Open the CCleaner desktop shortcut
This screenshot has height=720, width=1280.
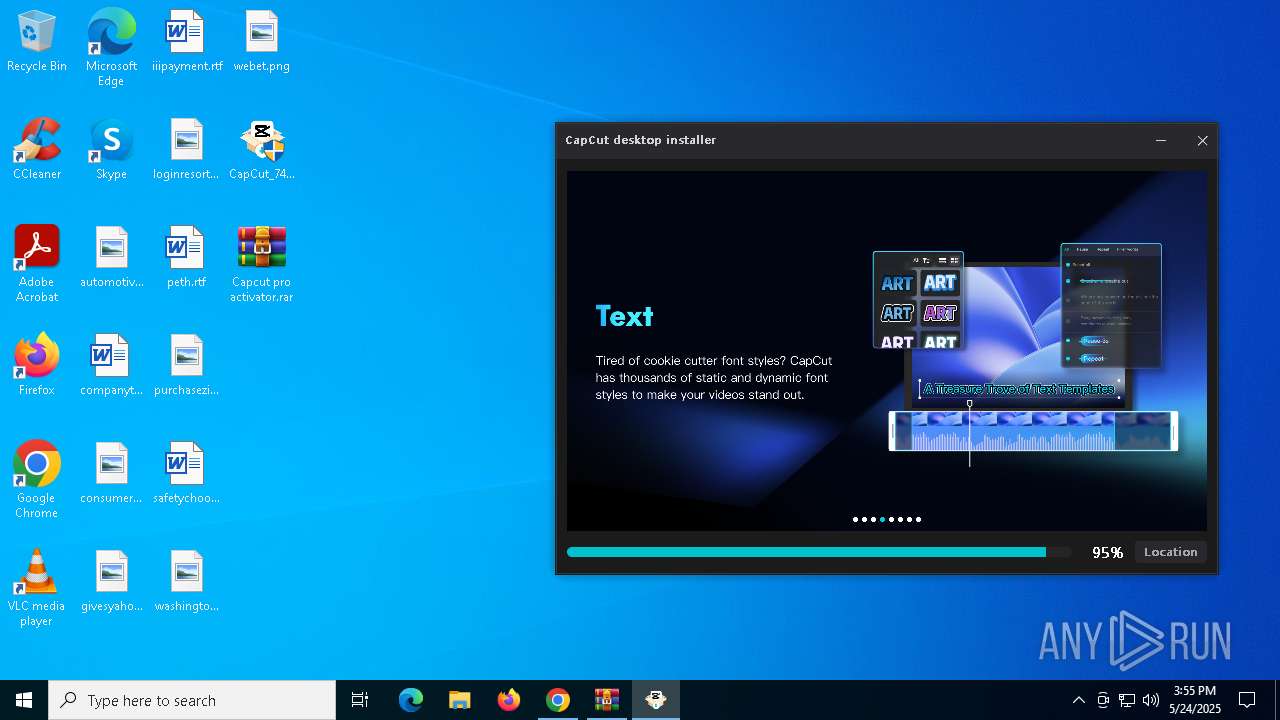click(37, 149)
